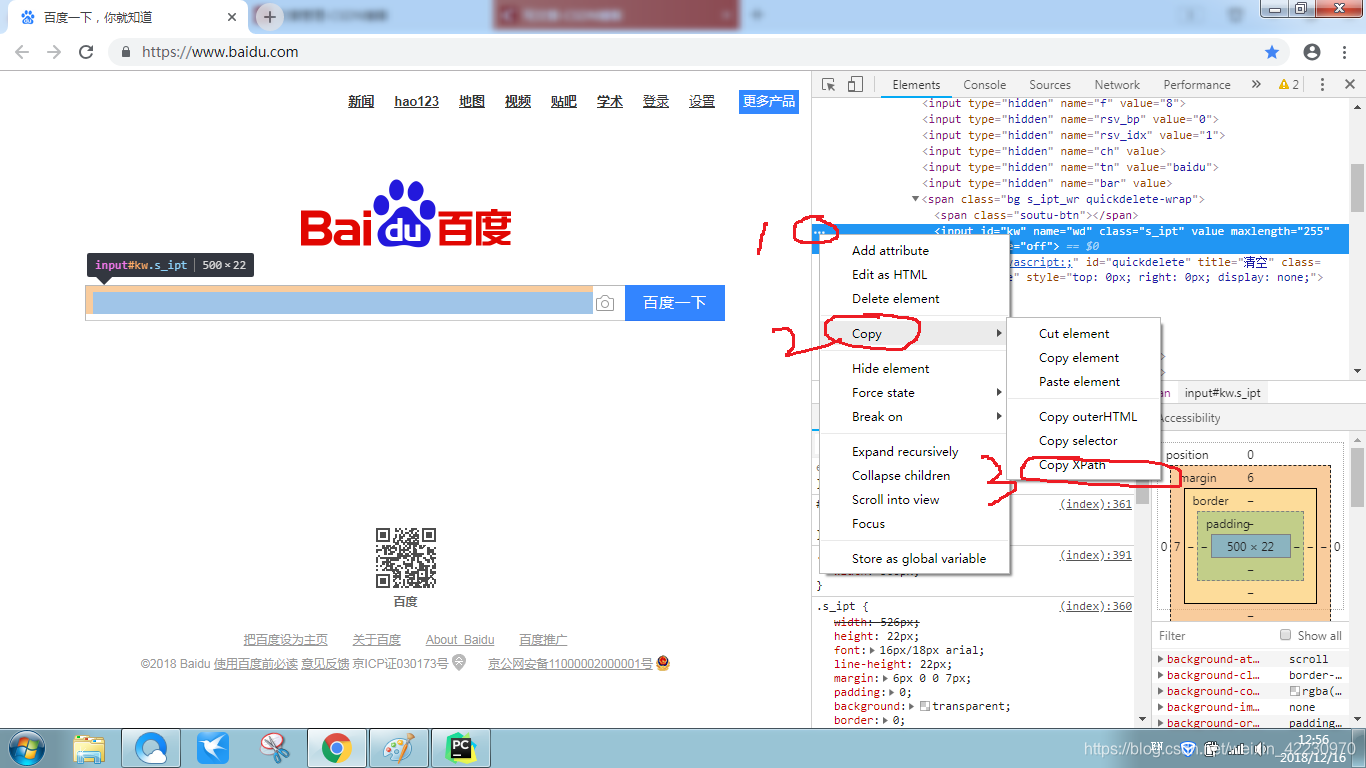Screen dimensions: 1366x768
Task: Choose Scroll into view
Action: (914, 500)
